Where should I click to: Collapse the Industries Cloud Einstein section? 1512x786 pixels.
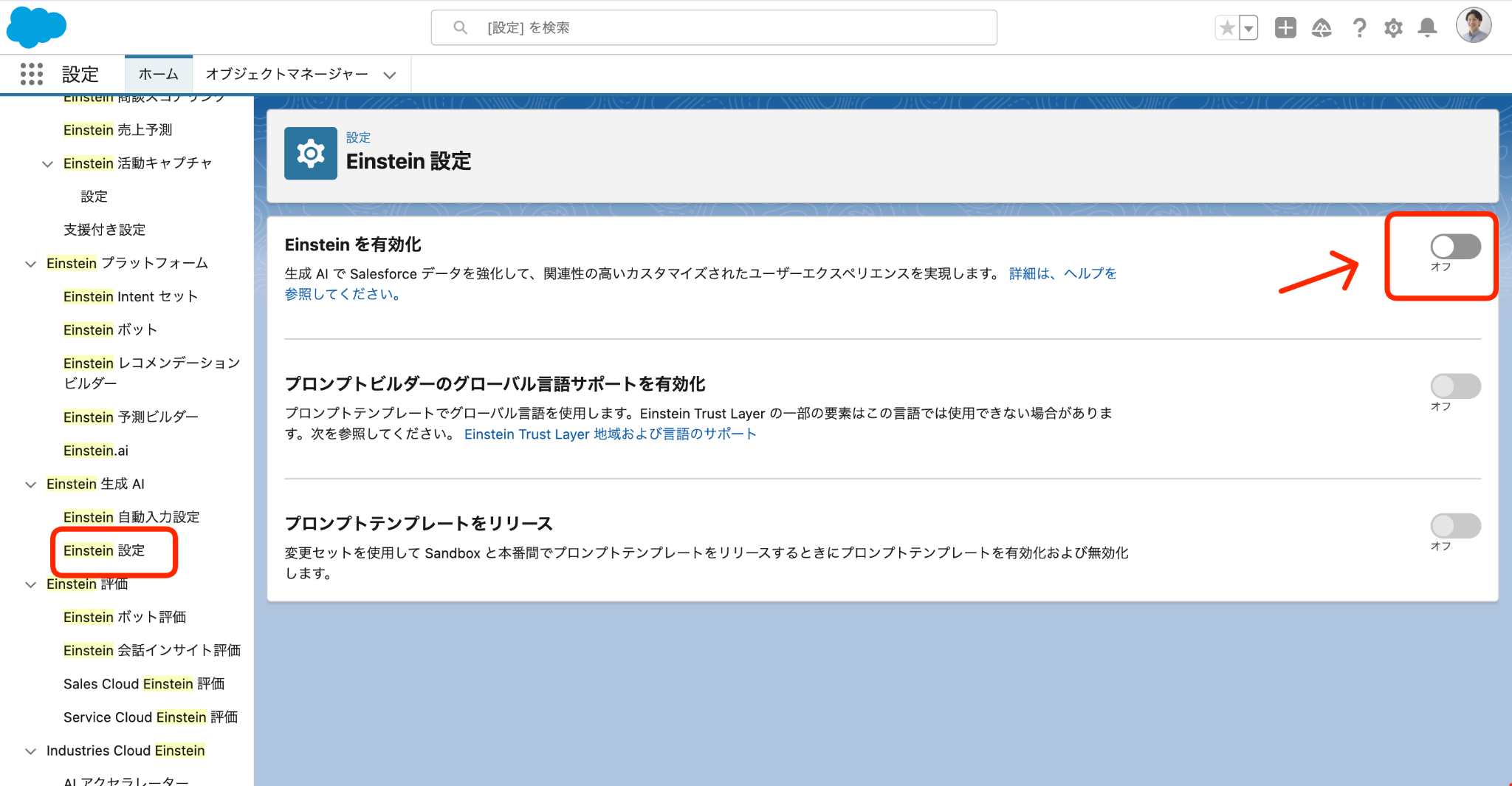(30, 751)
